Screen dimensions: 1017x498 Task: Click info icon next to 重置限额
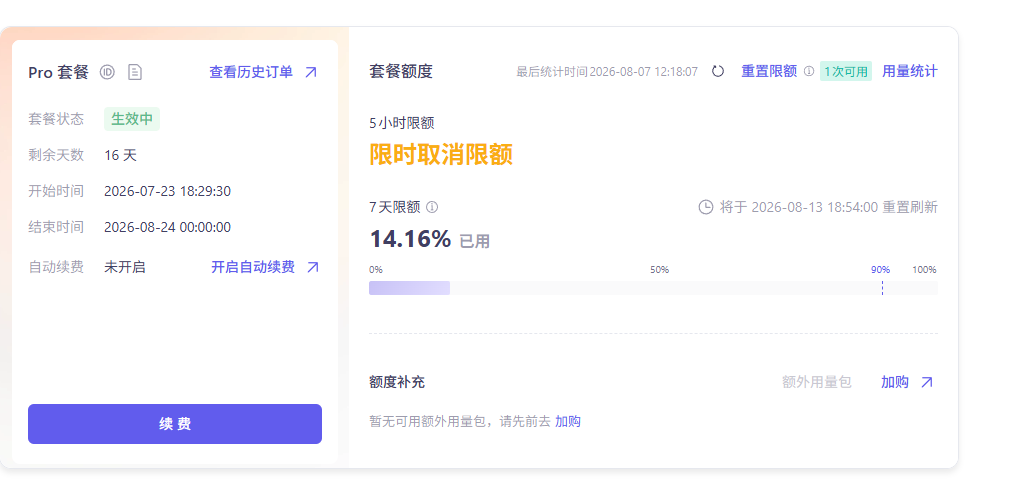pos(809,71)
